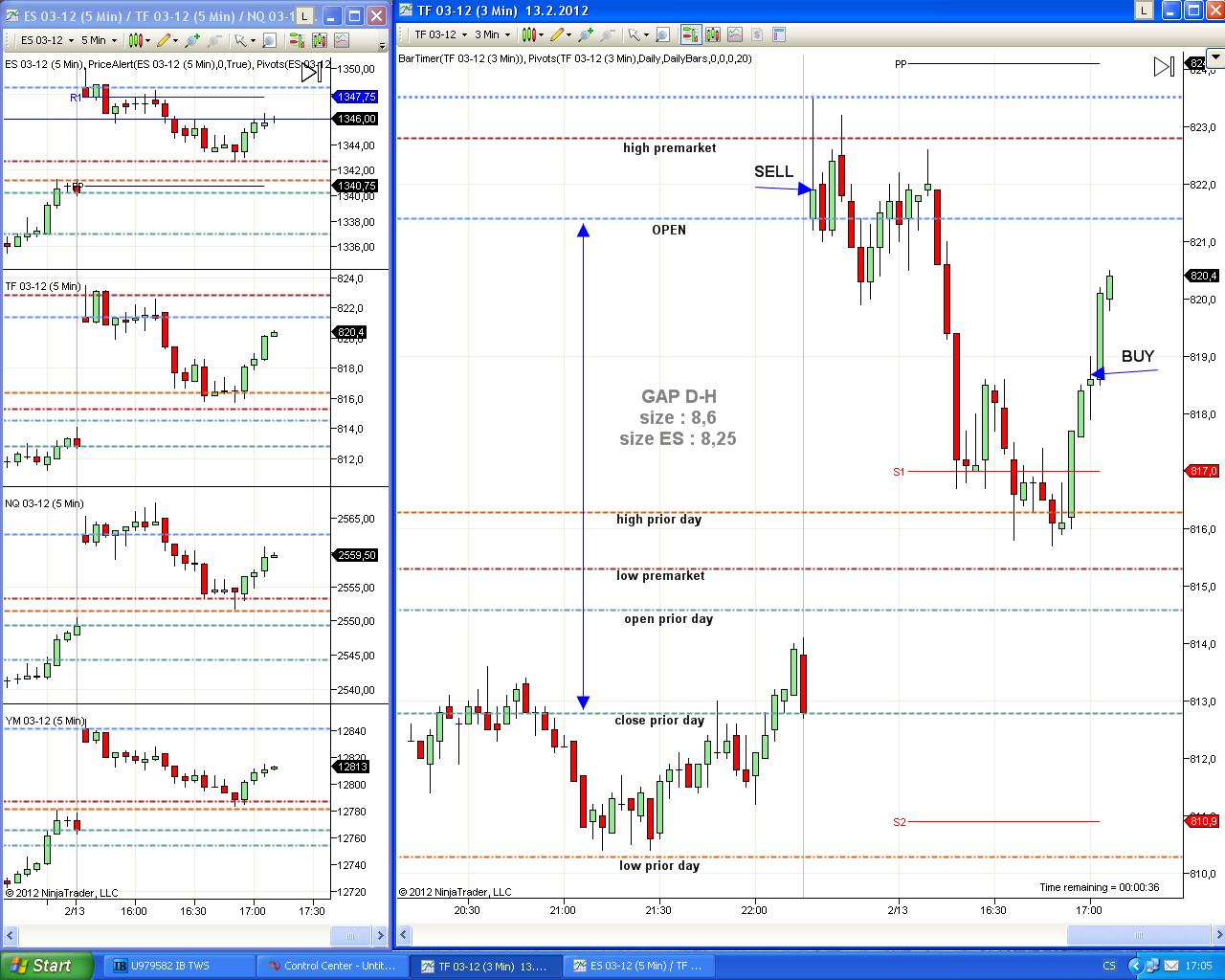Click zoom in magnifier in TF chart toolbar
The image size is (1225, 980).
586,34
